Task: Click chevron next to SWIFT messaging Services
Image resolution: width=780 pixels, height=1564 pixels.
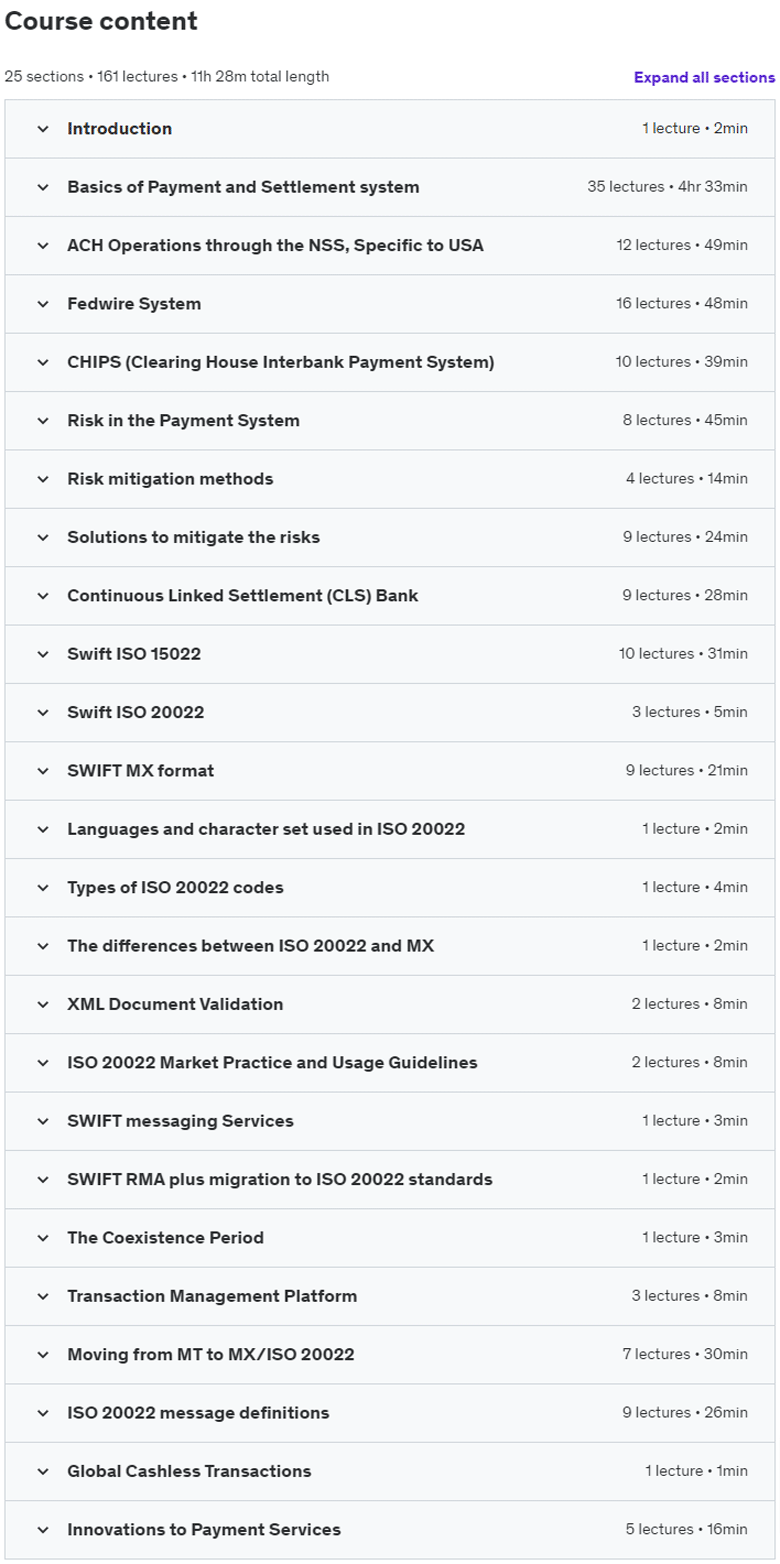Action: pyautogui.click(x=43, y=1121)
